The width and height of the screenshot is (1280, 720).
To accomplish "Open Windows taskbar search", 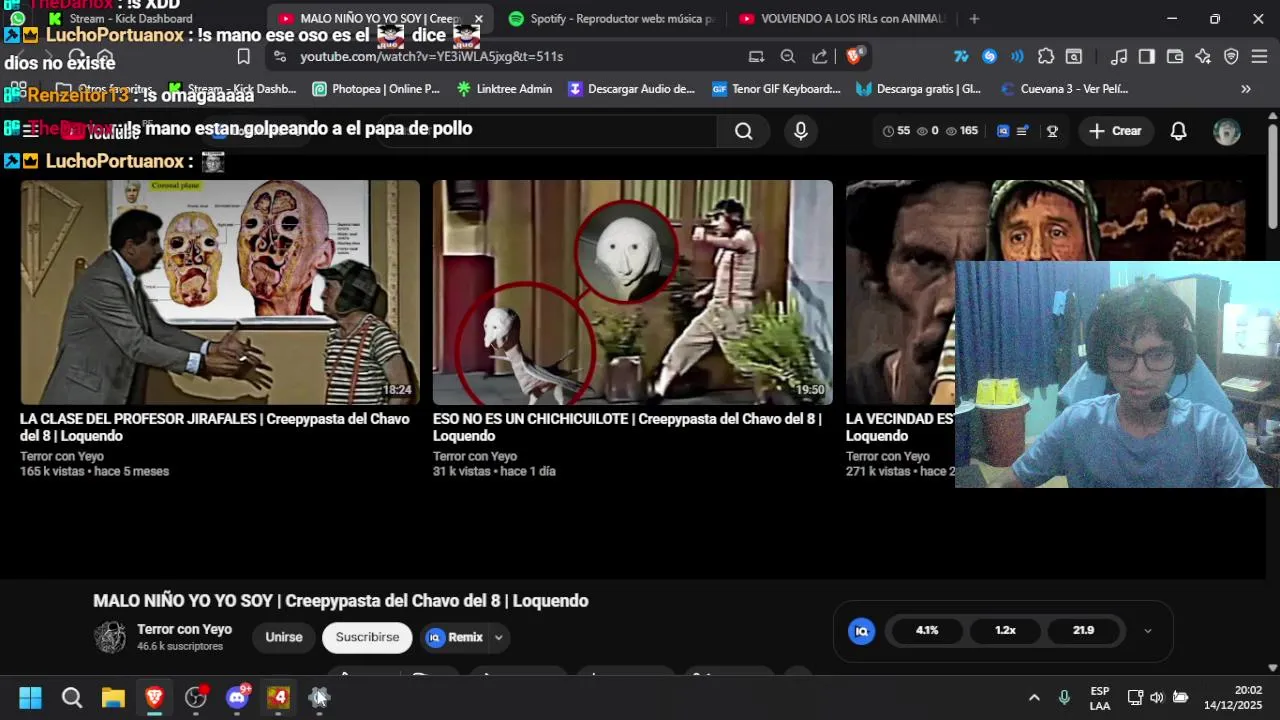I will coord(72,697).
